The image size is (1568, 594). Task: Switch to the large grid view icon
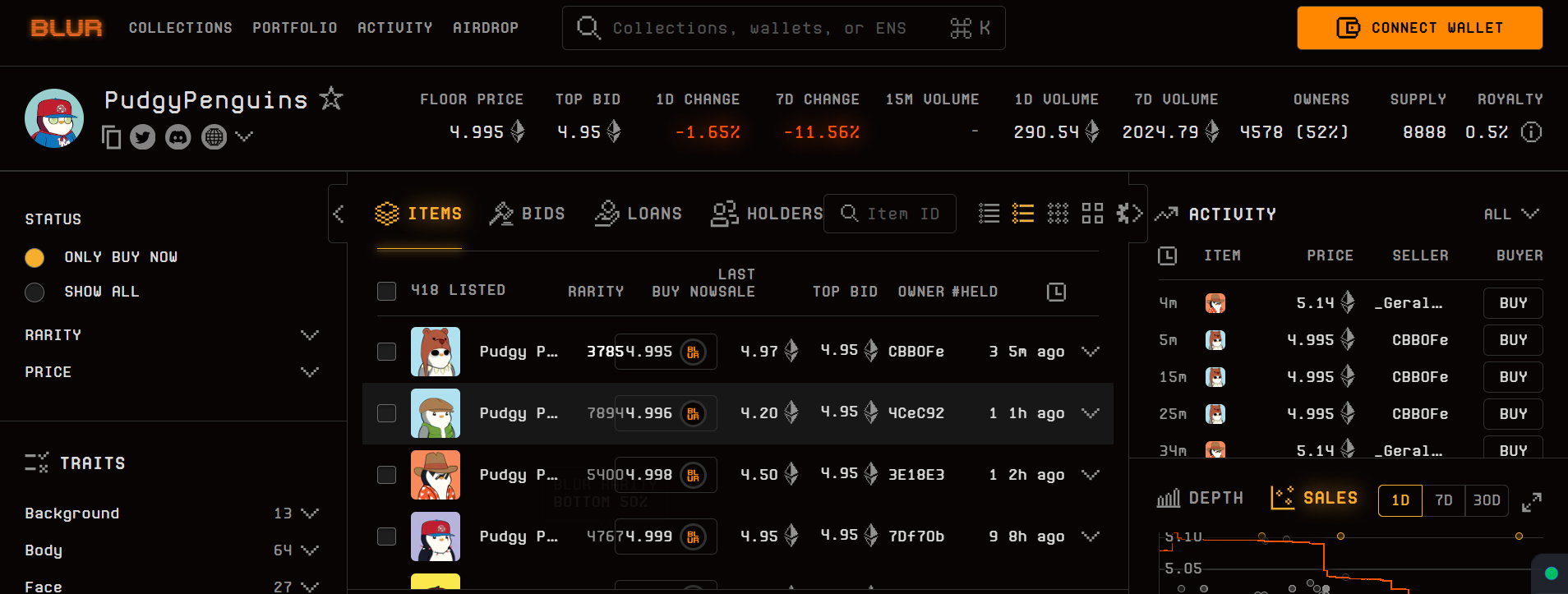[1092, 214]
